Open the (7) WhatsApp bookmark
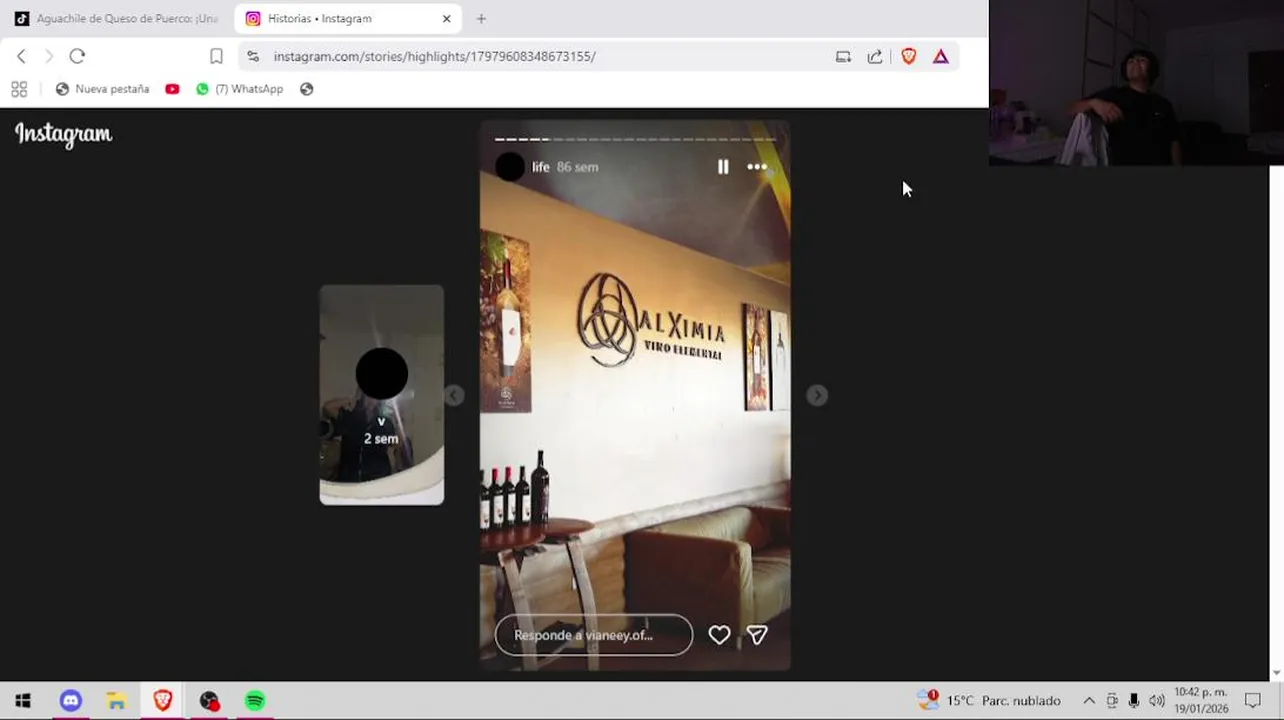1284x720 pixels. tap(239, 89)
